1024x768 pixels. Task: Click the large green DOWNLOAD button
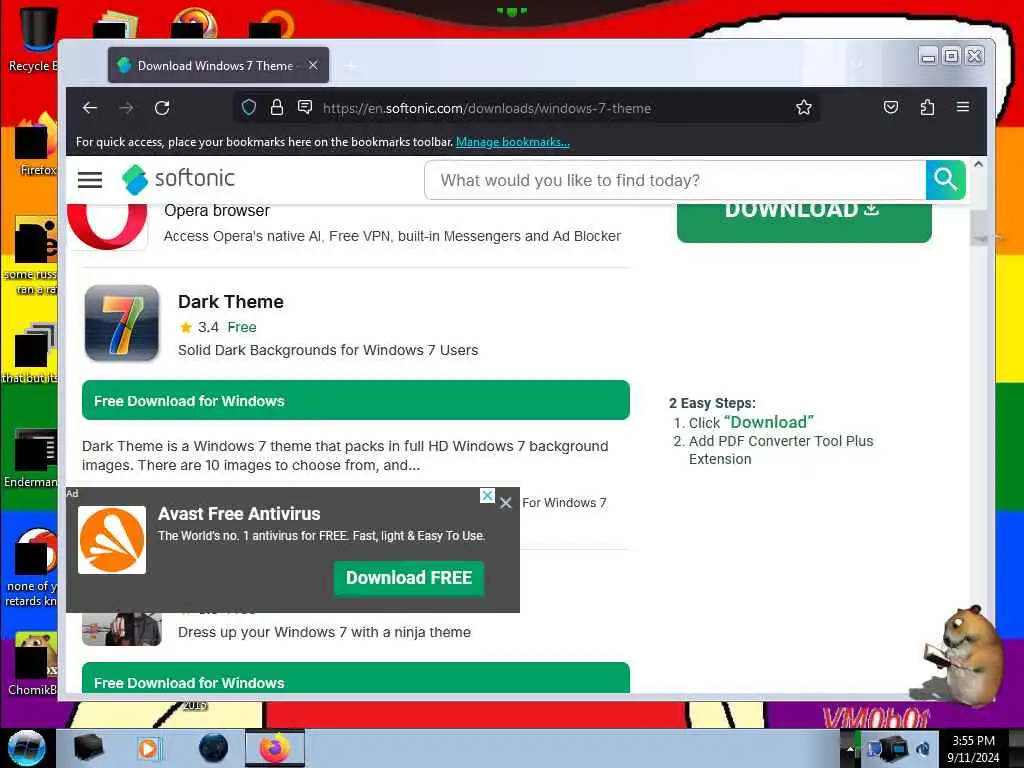[x=804, y=222]
